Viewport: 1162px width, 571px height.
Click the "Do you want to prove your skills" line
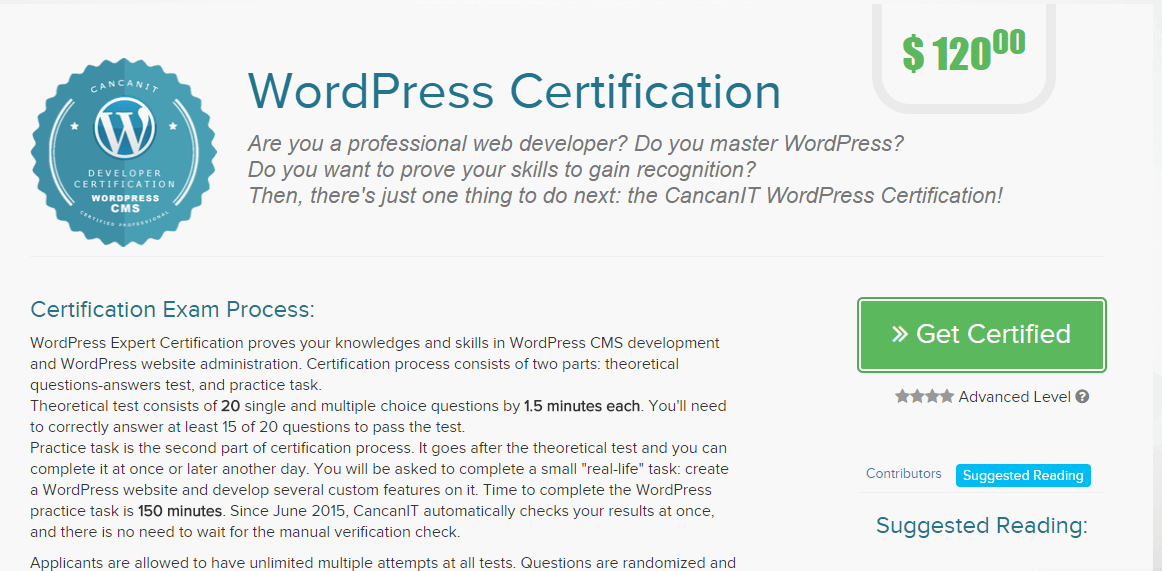click(x=501, y=169)
